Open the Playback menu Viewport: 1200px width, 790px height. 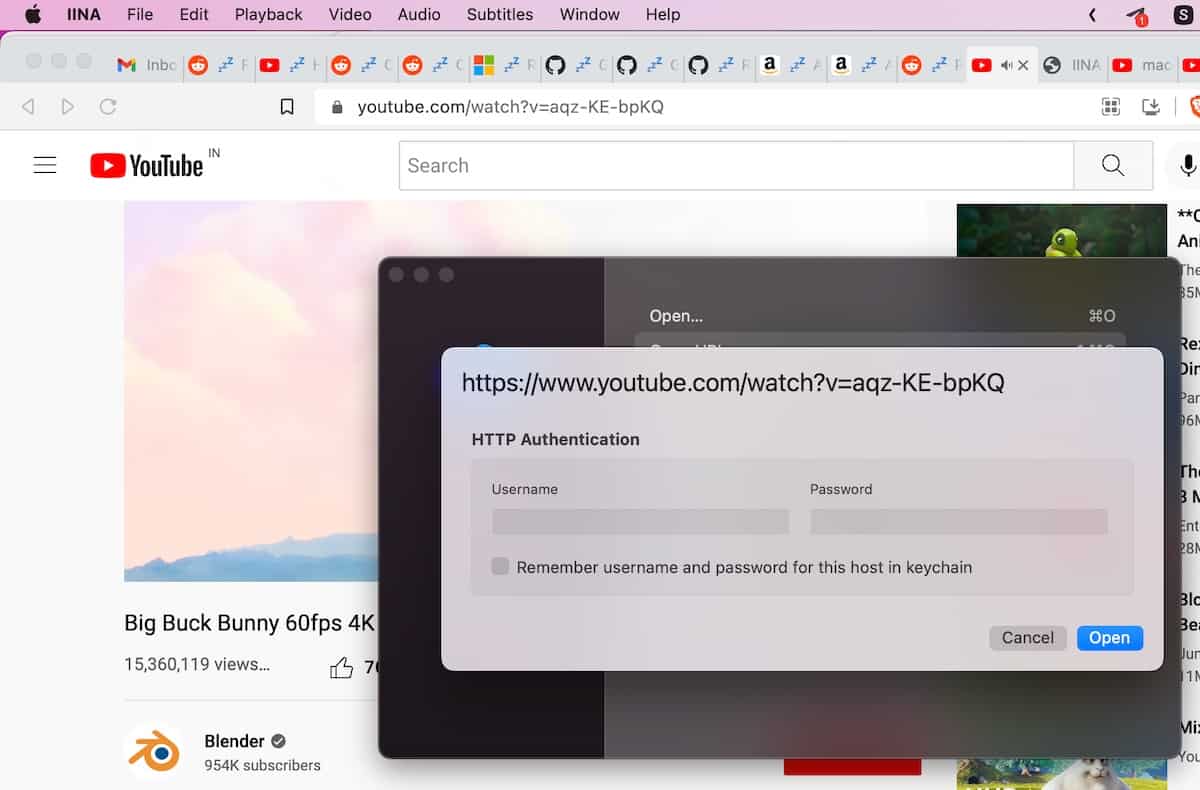point(268,14)
